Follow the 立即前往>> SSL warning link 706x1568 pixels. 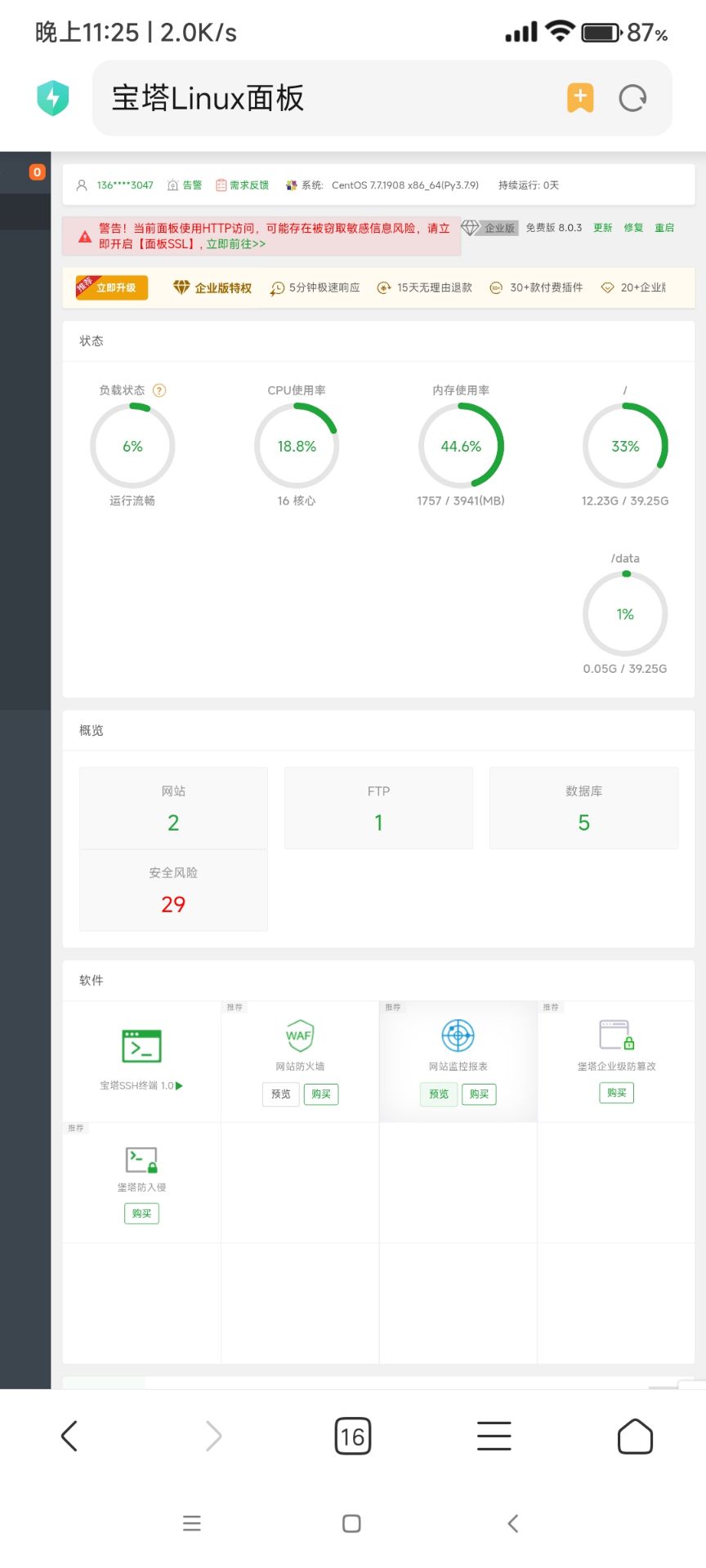click(x=236, y=244)
